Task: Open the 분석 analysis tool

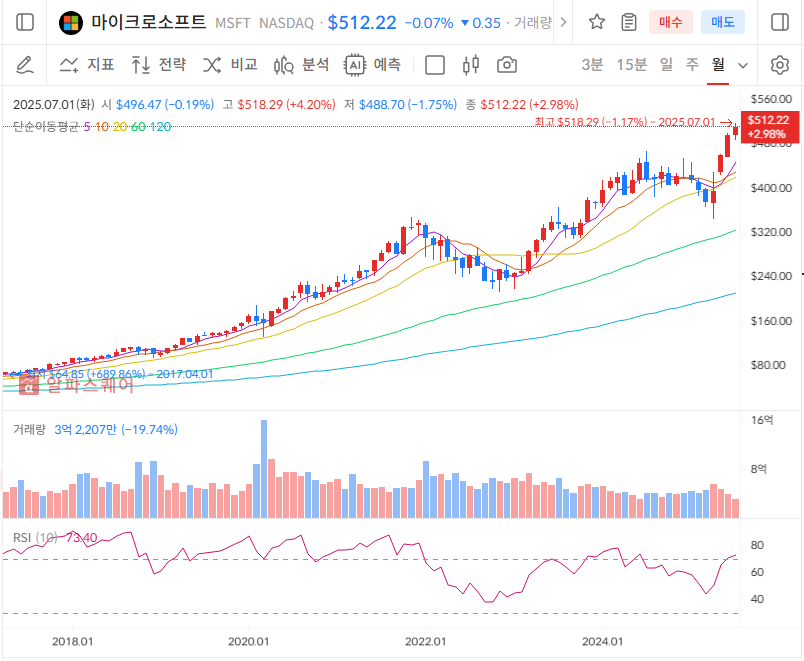Action: click(301, 65)
